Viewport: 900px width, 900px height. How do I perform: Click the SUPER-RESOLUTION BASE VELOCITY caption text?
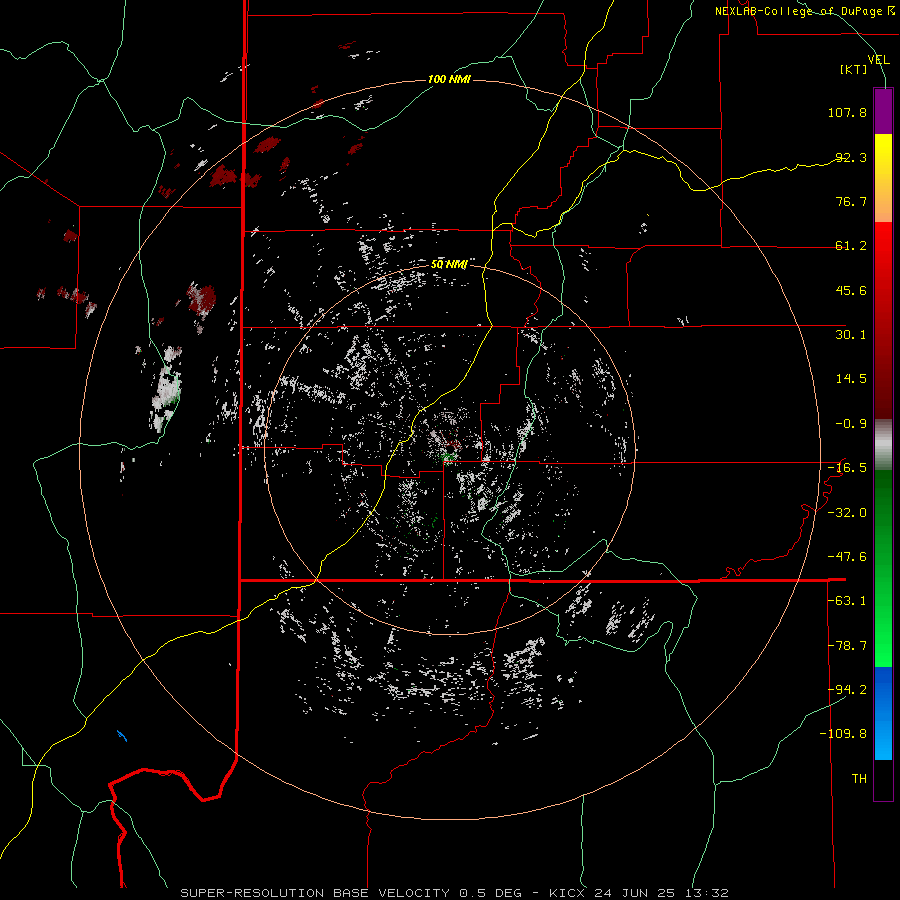click(315, 893)
